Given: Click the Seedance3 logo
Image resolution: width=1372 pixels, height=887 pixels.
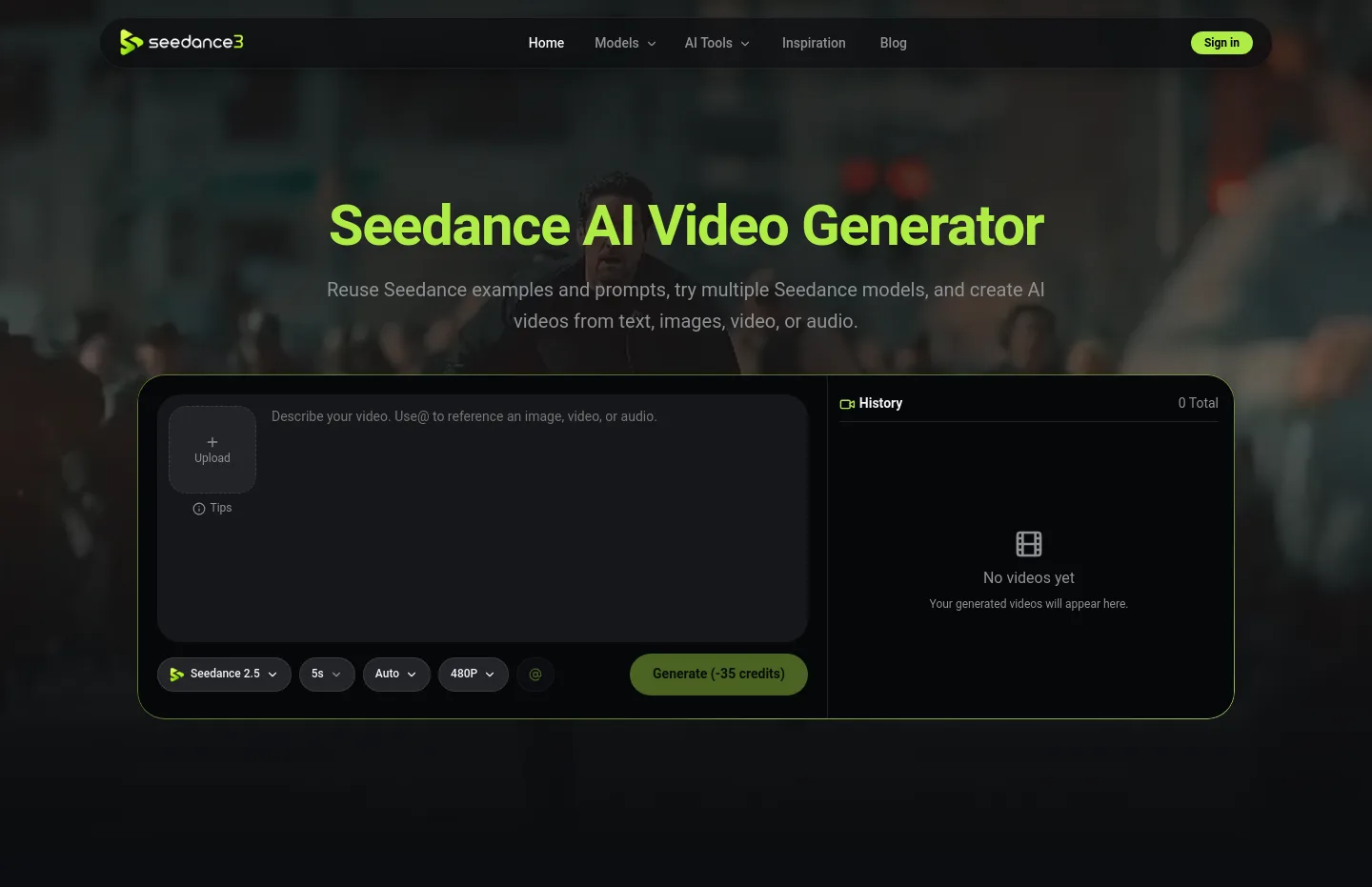Looking at the screenshot, I should [181, 42].
